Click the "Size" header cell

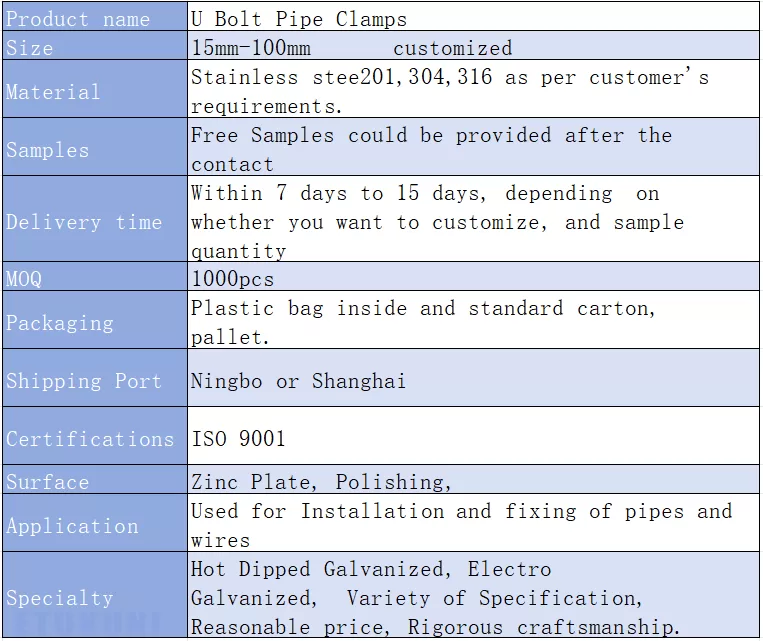94,47
